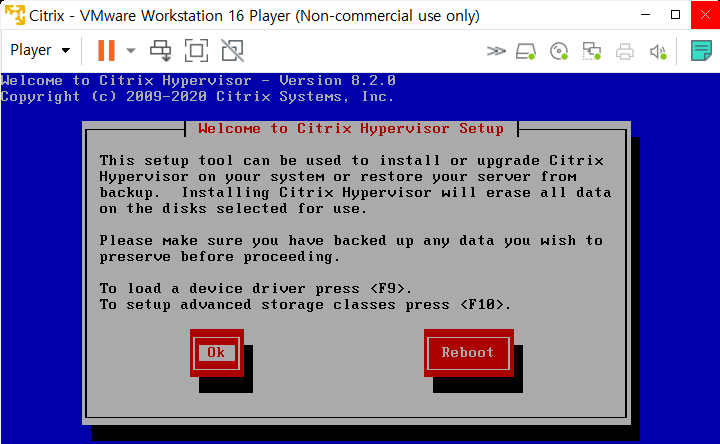
Task: Click the '<F9>' driver hint text
Action: click(388, 289)
